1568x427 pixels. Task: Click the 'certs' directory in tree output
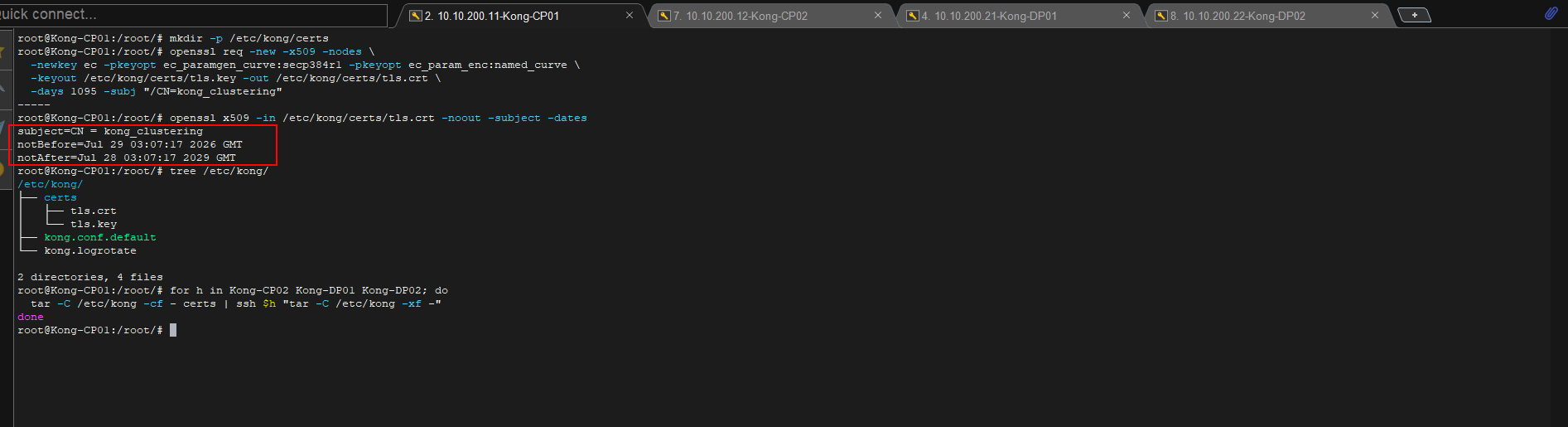60,197
